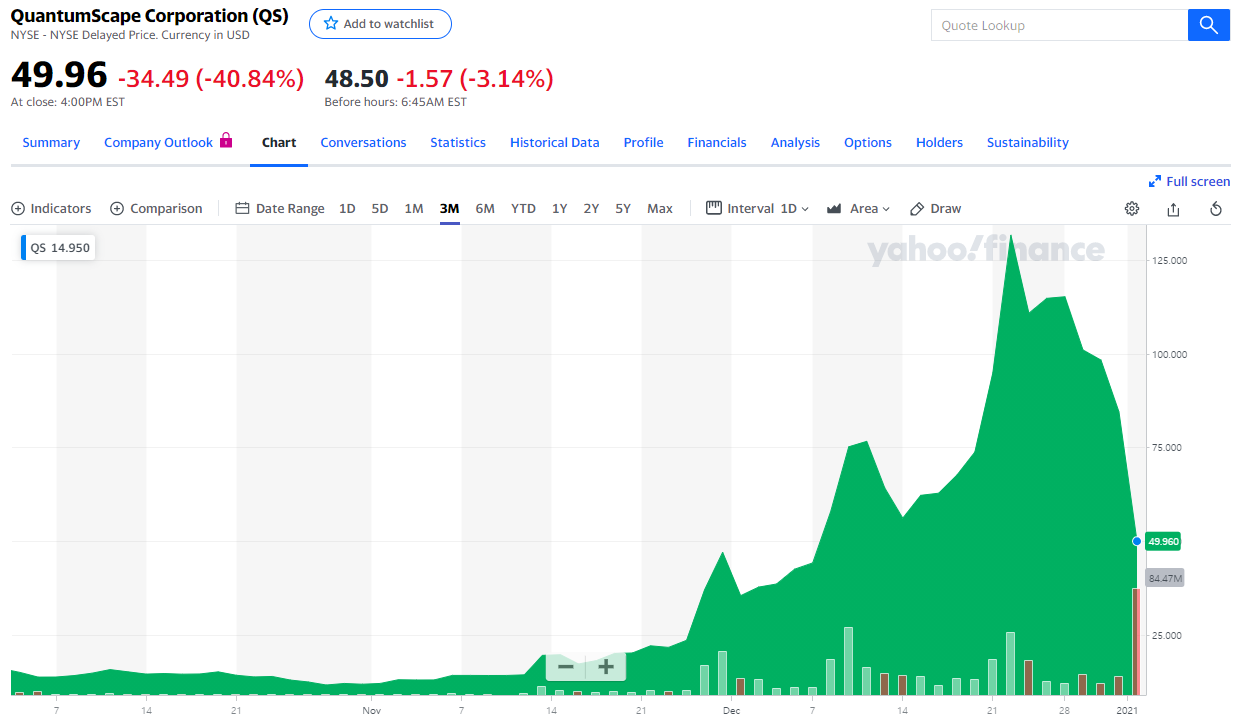Click the magnifier search button
The image size is (1247, 724).
coord(1208,25)
